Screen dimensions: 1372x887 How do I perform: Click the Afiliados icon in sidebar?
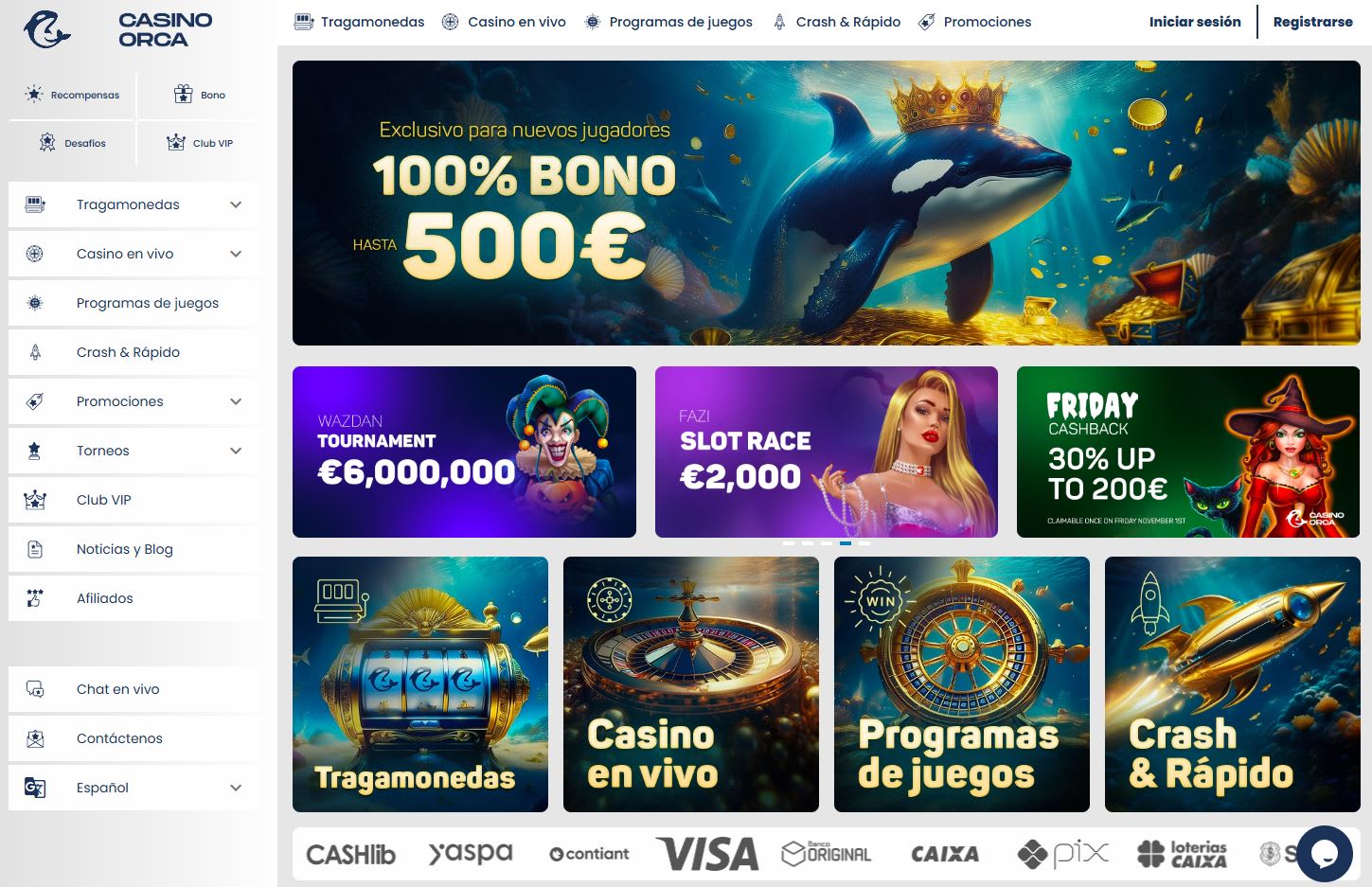click(35, 598)
